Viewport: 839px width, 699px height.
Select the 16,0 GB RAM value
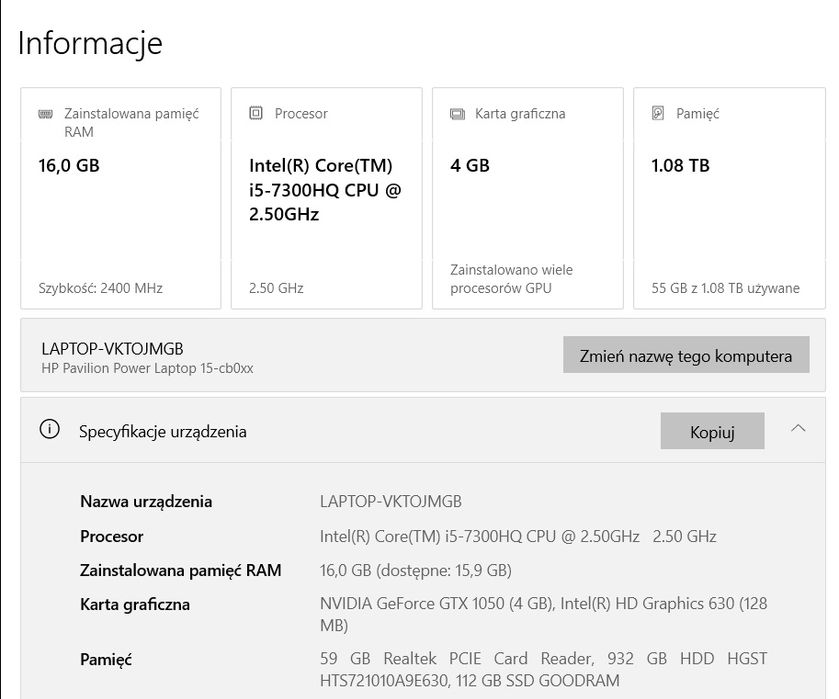click(x=69, y=165)
